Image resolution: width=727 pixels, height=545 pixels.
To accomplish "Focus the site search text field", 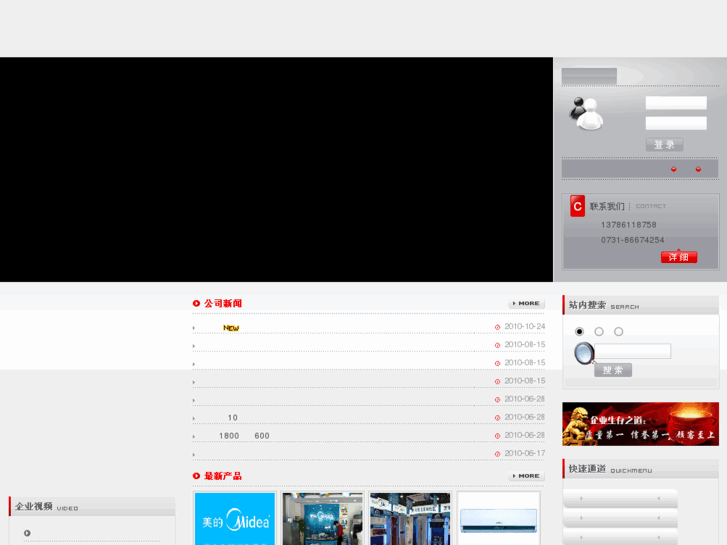I will [x=632, y=351].
